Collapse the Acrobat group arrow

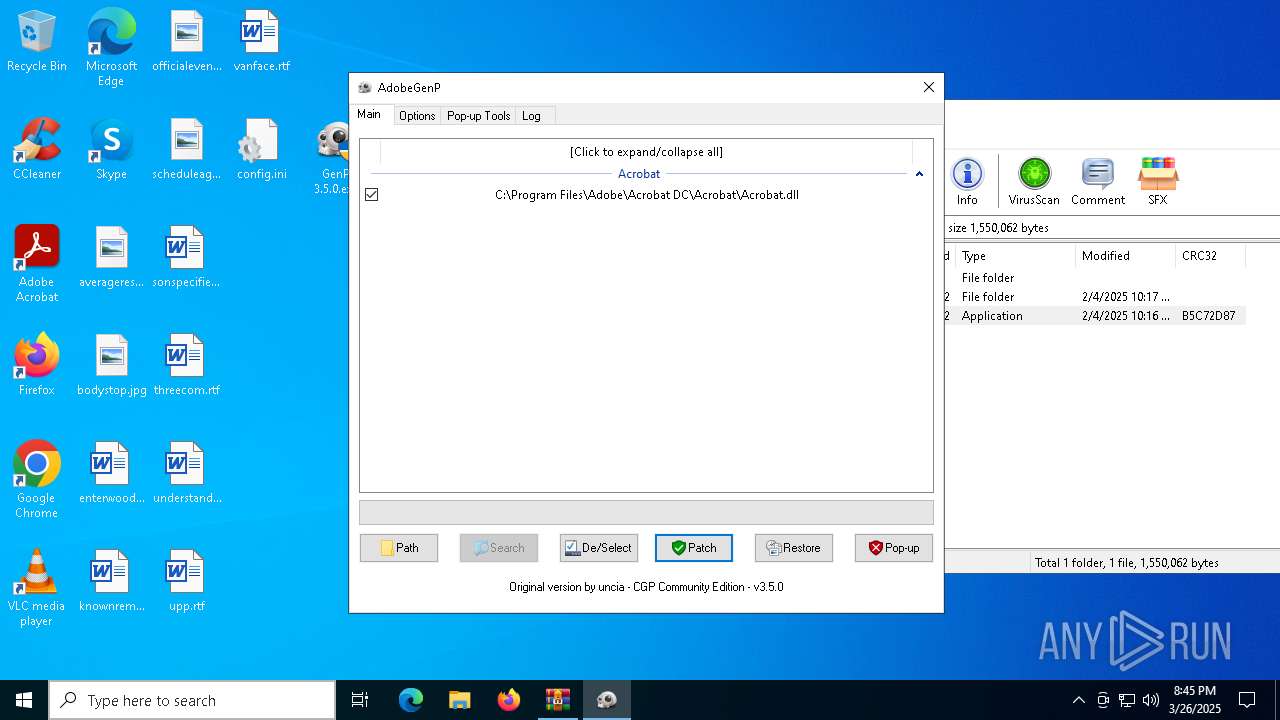(x=919, y=174)
